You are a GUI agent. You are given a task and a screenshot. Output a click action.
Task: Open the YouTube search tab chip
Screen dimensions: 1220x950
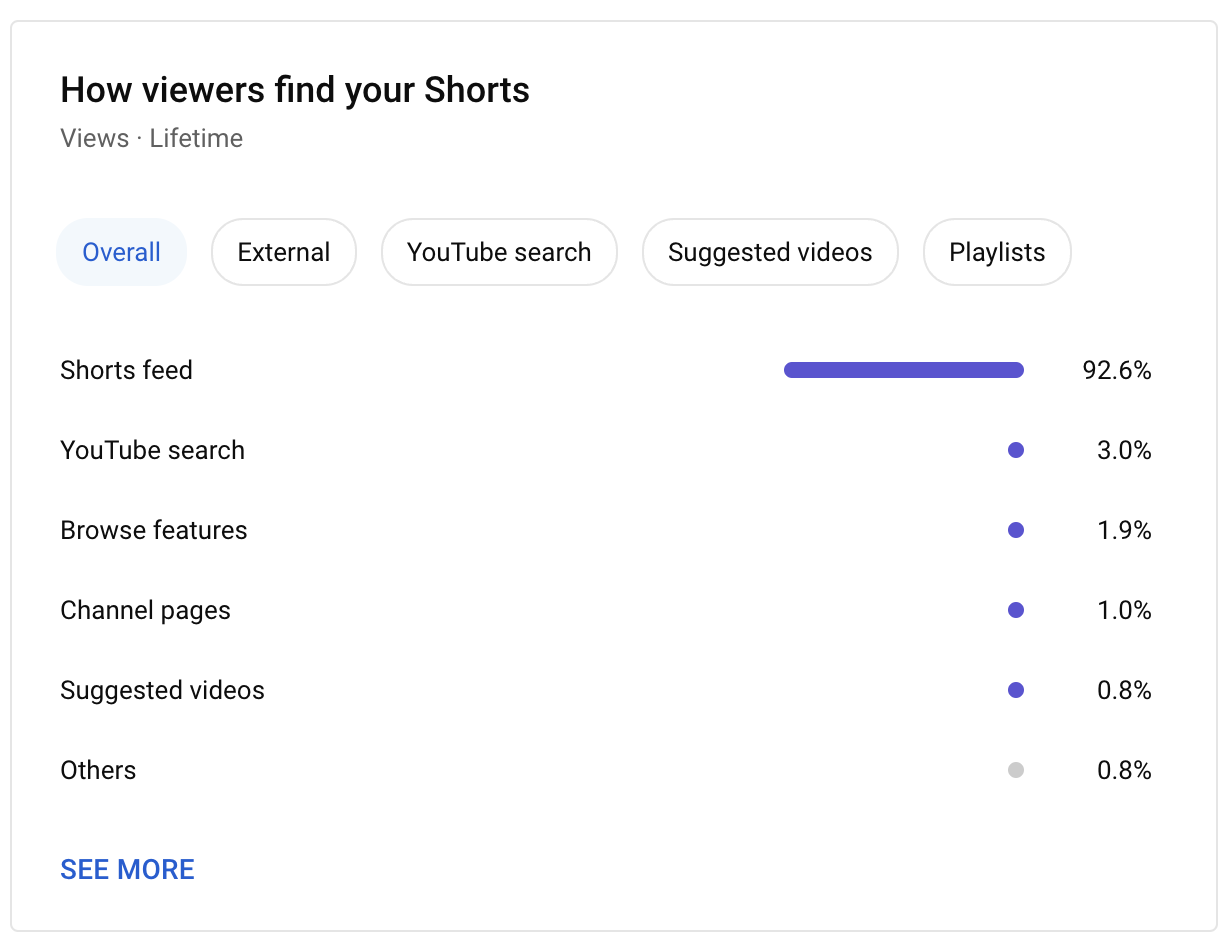pyautogui.click(x=499, y=252)
